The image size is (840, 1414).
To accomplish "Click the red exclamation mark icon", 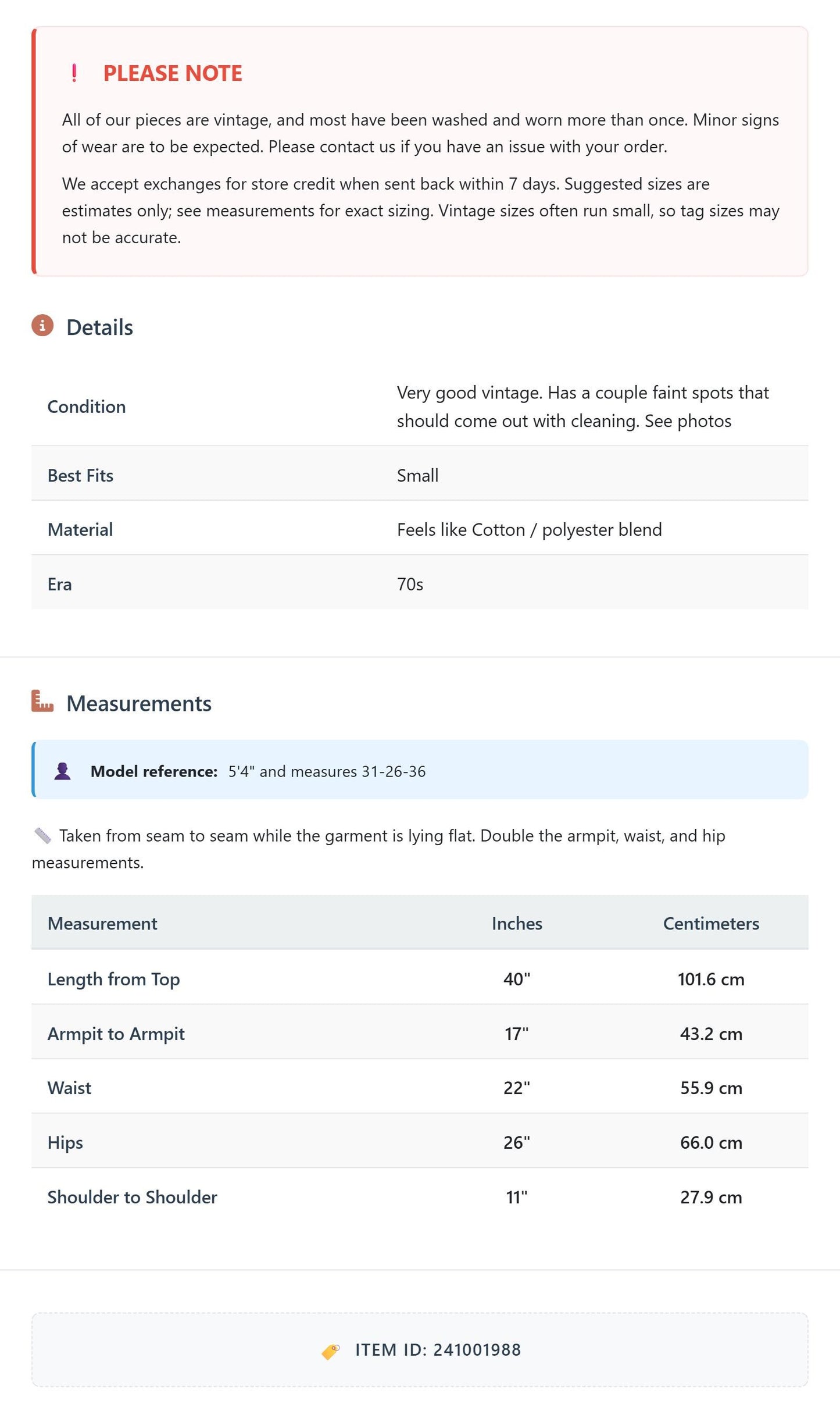I will pos(74,73).
